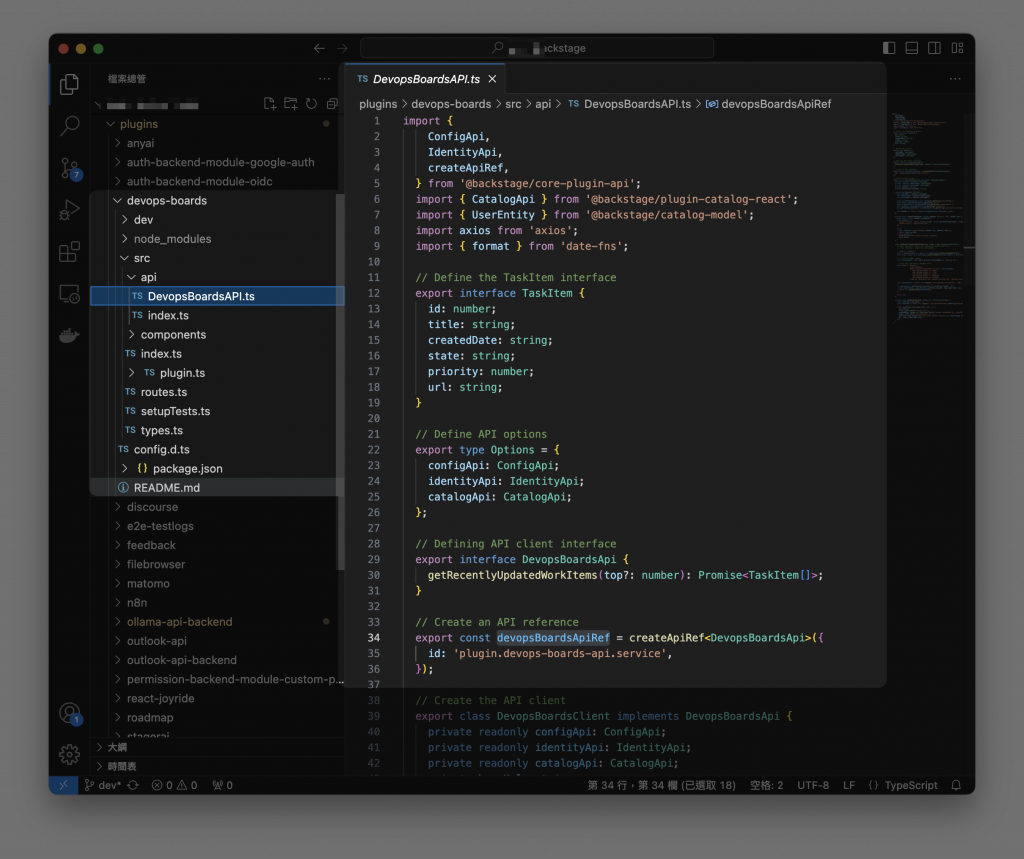The image size is (1024, 859).
Task: Open Accounts menu in activity bar
Action: (69, 713)
